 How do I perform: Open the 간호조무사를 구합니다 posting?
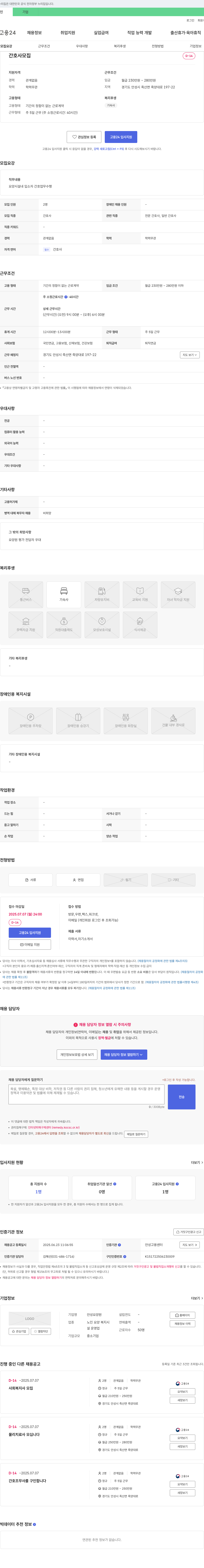point(27,1481)
